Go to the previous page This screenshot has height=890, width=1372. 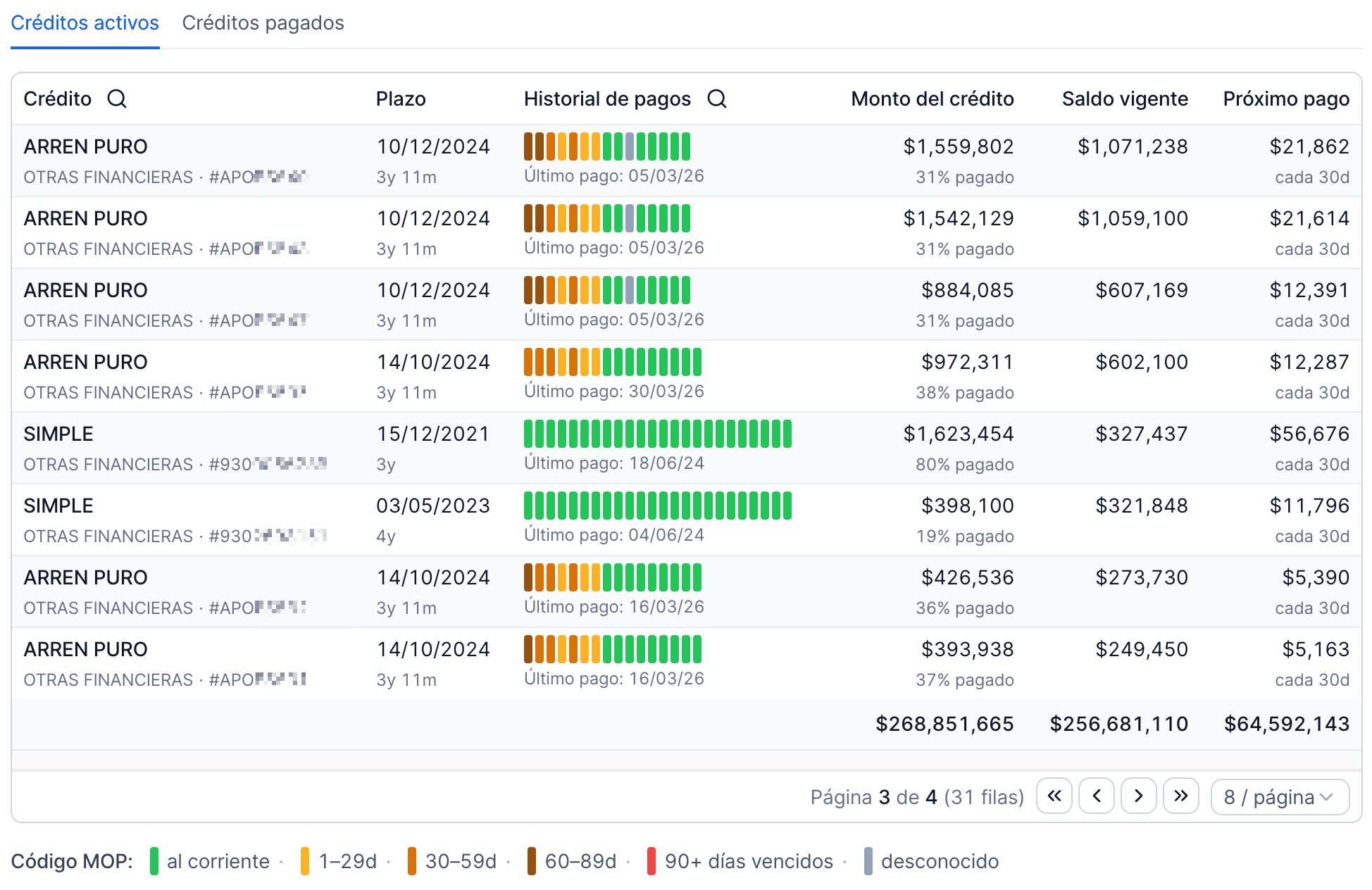(x=1097, y=796)
